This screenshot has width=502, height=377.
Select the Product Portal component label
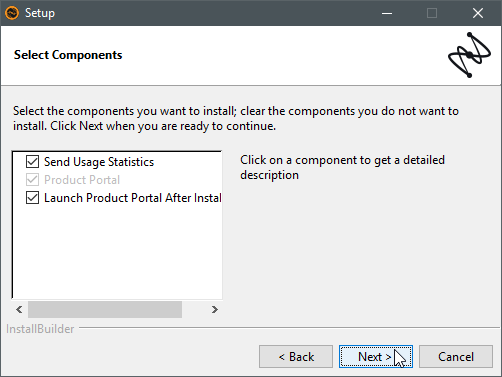(x=82, y=180)
